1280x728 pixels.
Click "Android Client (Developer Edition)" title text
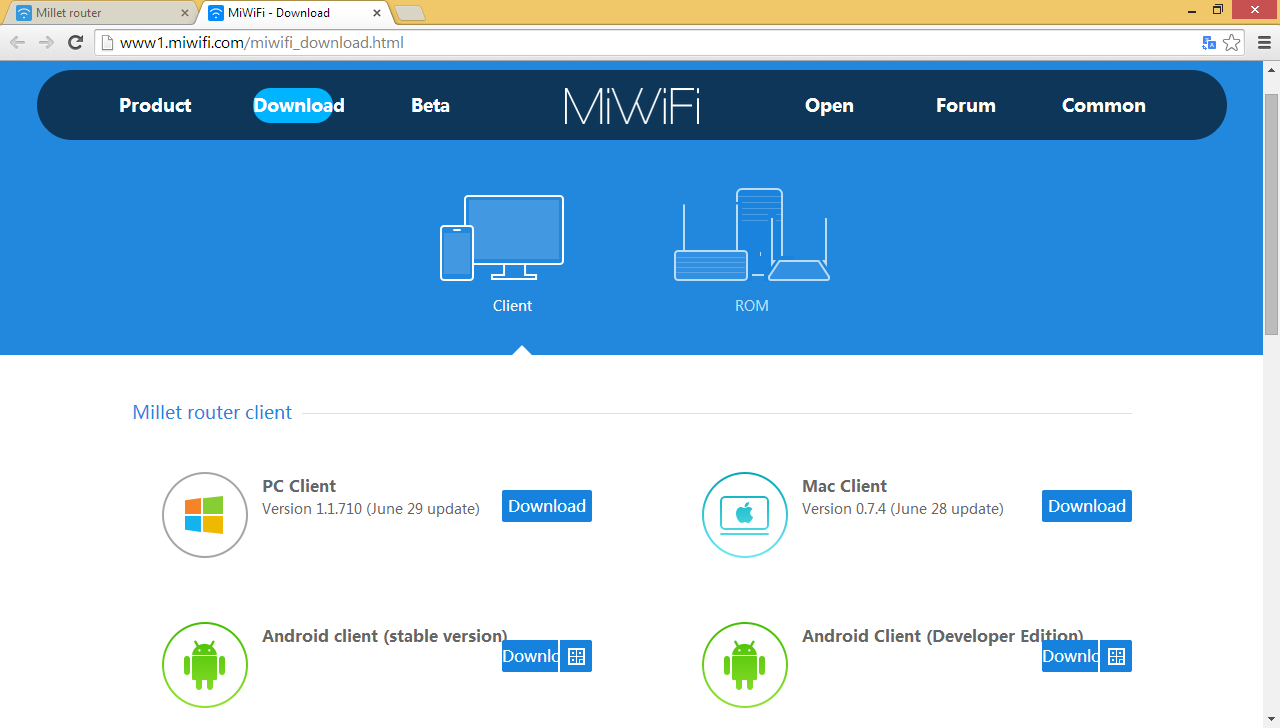[943, 636]
